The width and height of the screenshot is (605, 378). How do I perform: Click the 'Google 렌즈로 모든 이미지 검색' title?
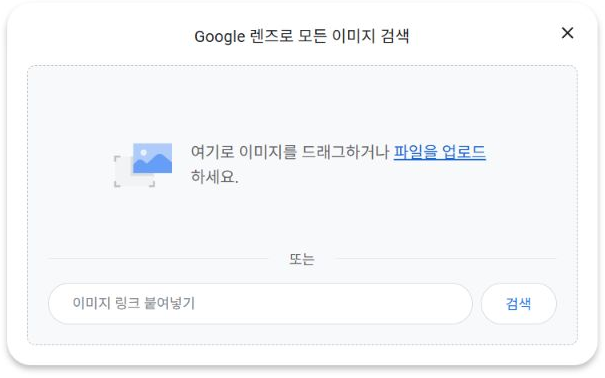pos(301,36)
